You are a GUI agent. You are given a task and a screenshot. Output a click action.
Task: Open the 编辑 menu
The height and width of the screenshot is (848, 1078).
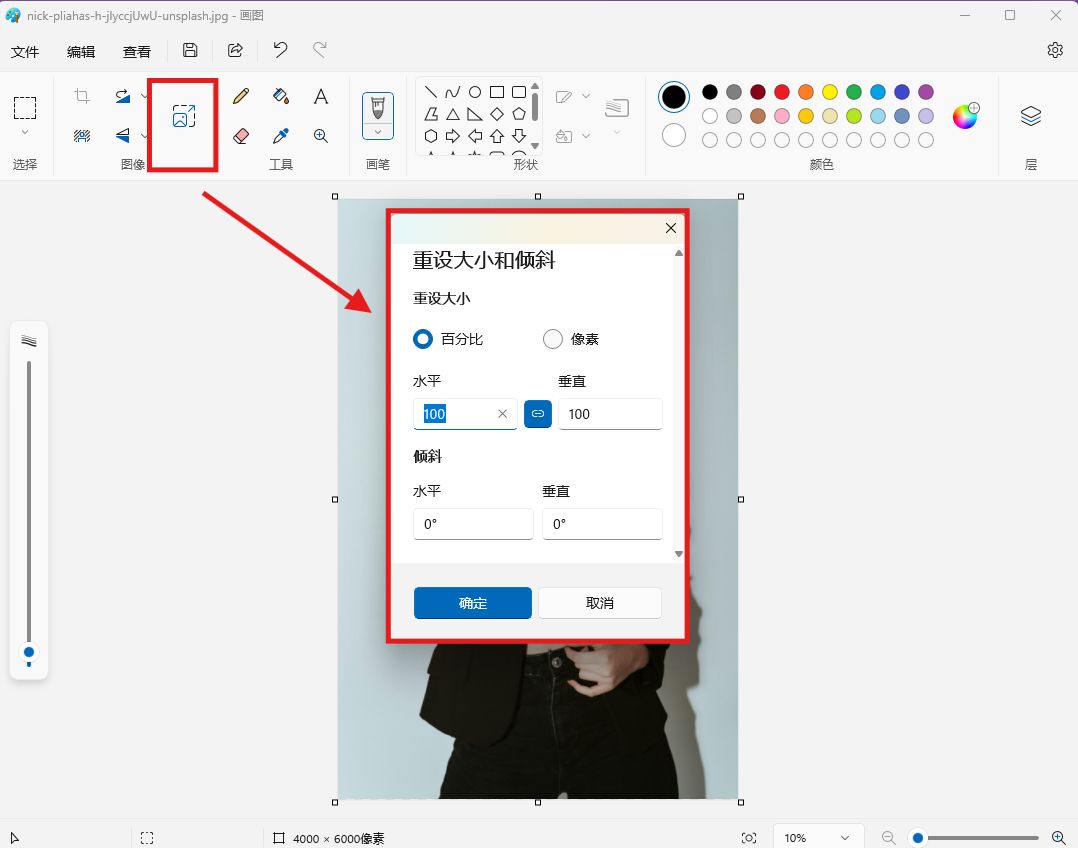click(81, 52)
